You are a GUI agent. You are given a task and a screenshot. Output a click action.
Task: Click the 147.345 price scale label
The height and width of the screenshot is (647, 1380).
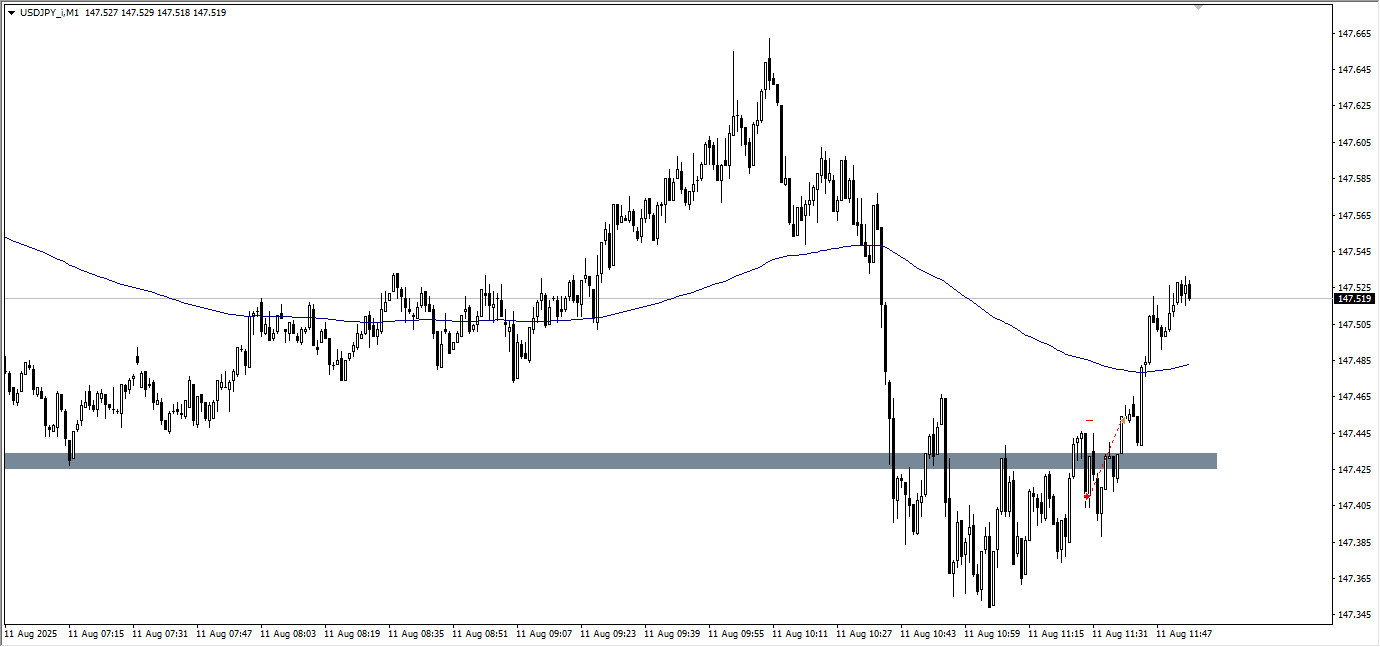coord(1354,615)
